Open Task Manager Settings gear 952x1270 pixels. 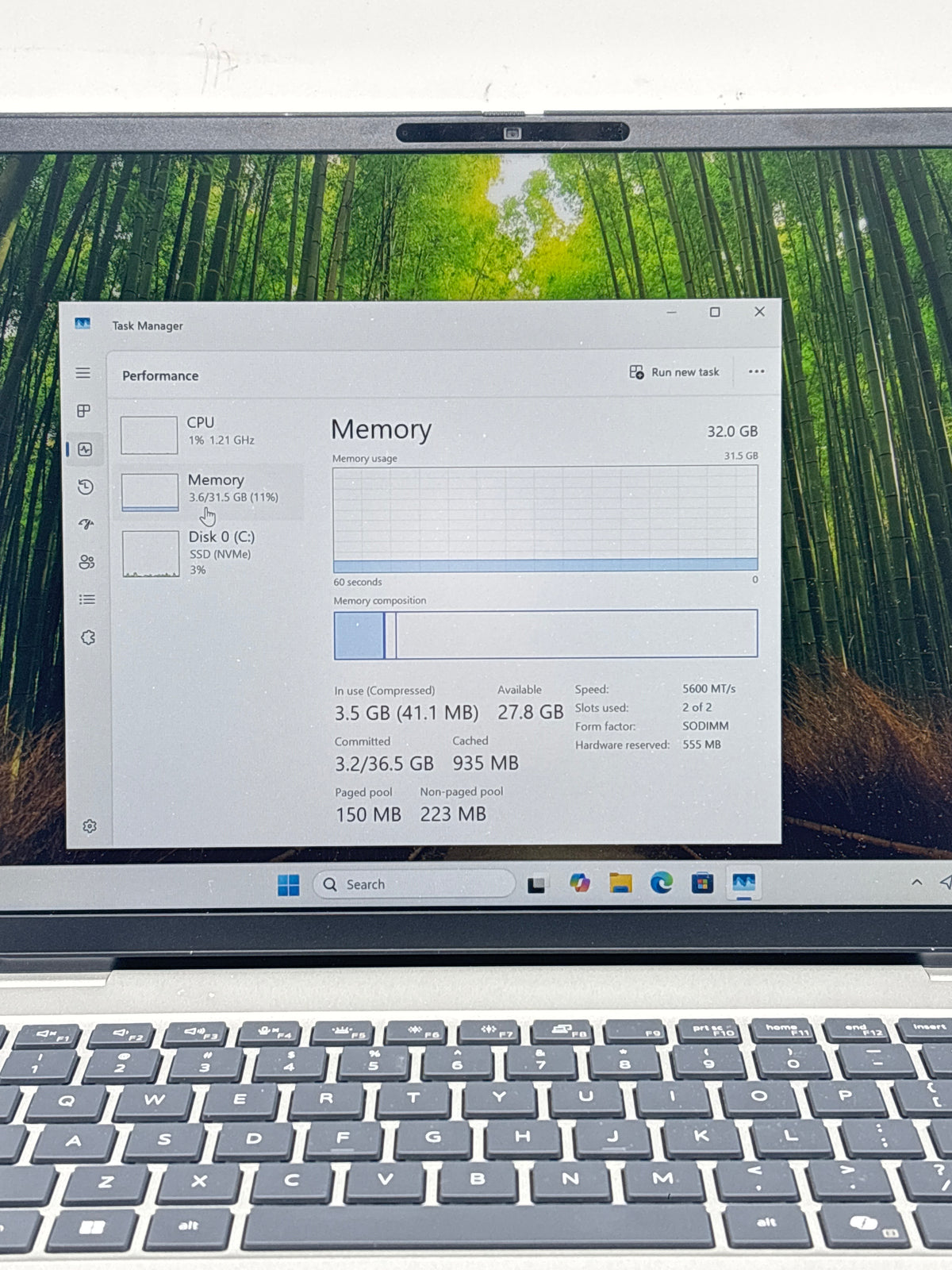[x=90, y=826]
